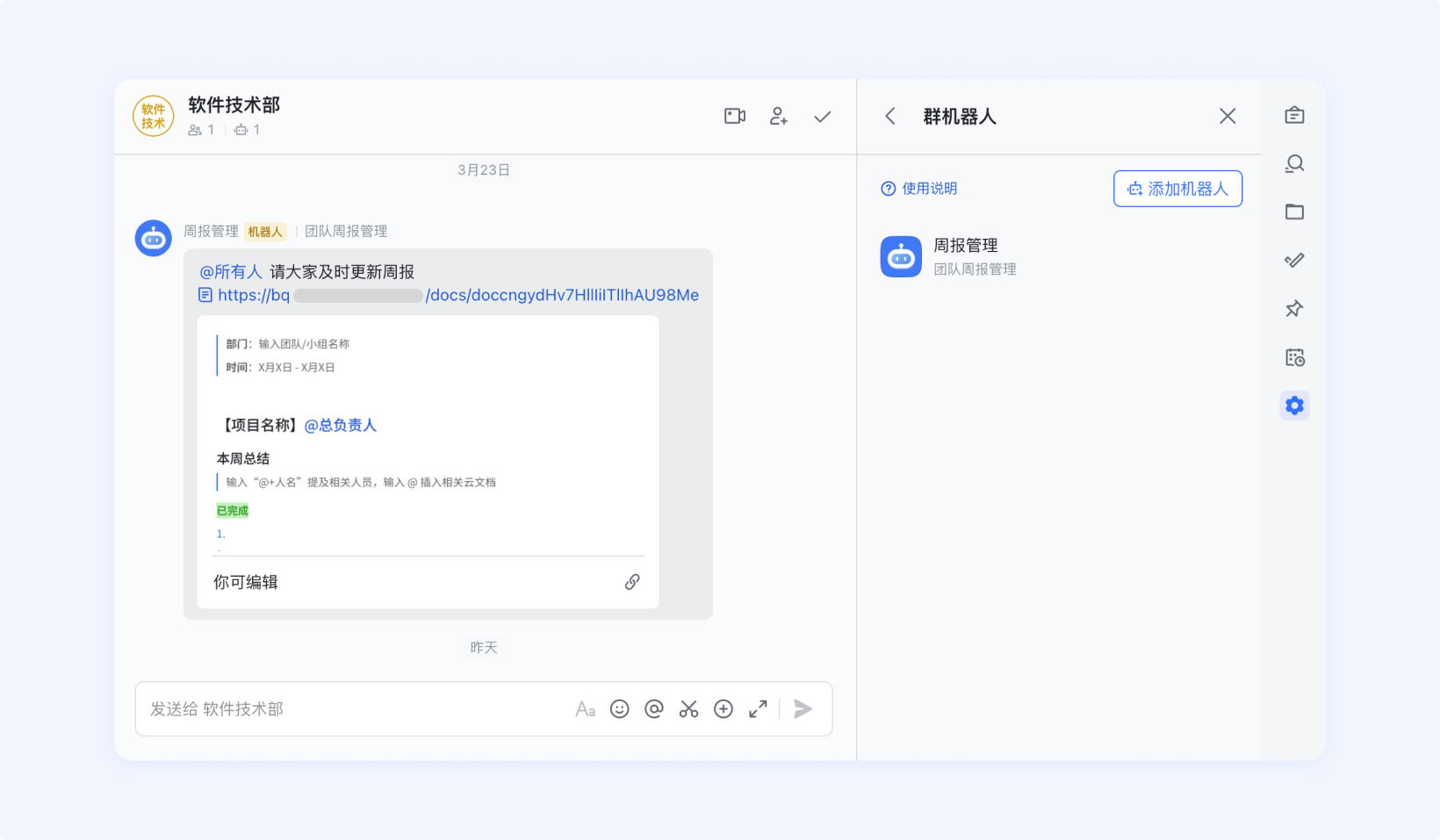This screenshot has width=1440, height=840.
Task: Open the shared files folder icon
Action: pos(1294,212)
